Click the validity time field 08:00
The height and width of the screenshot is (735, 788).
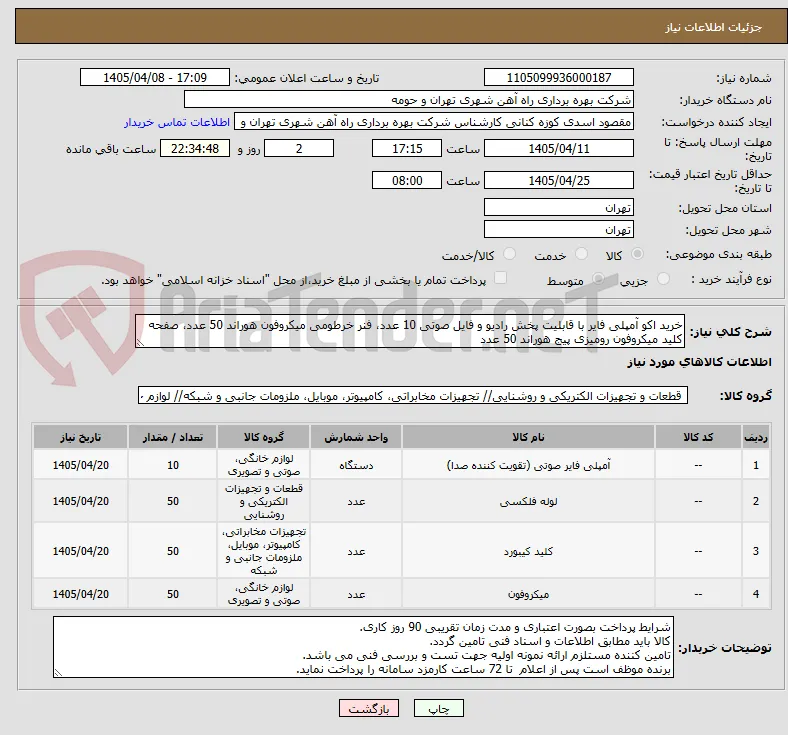407,180
